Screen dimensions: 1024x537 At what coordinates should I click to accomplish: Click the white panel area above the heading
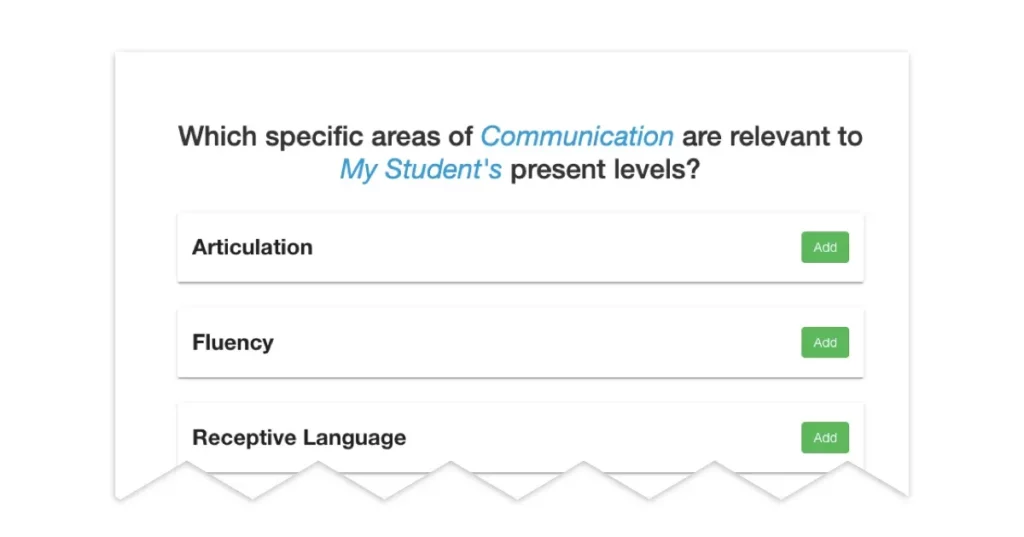tap(512, 85)
